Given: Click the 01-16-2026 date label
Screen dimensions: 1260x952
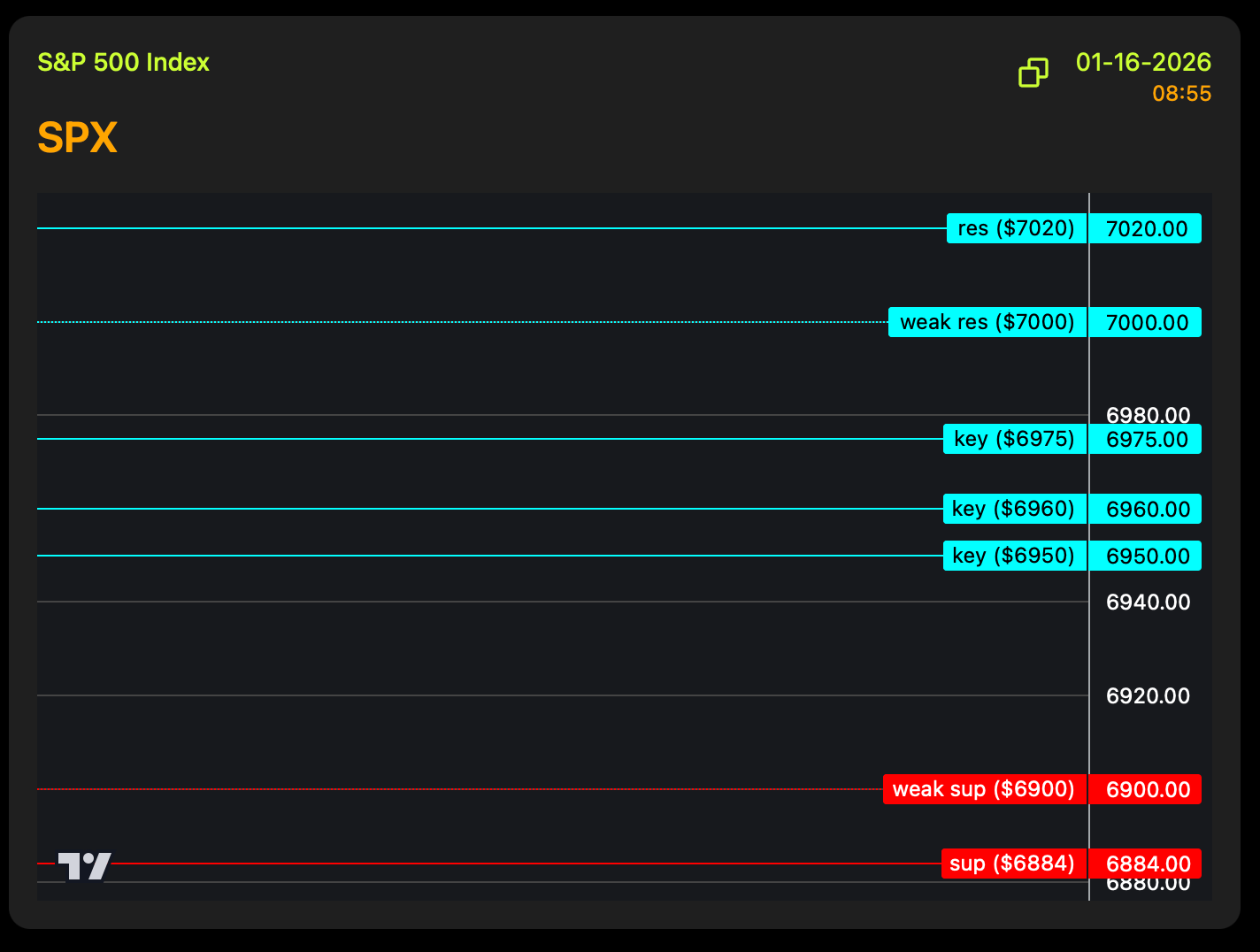Looking at the screenshot, I should click(1143, 63).
